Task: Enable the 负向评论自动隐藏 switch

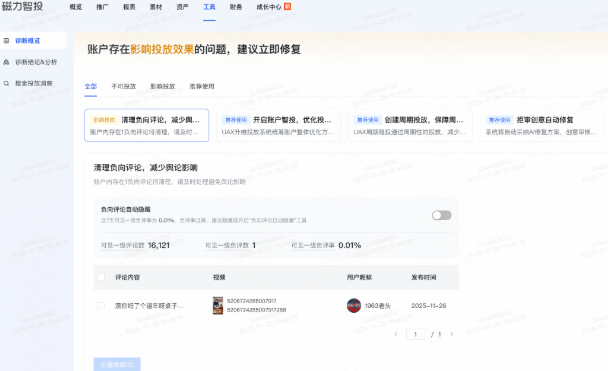Action: [x=442, y=215]
